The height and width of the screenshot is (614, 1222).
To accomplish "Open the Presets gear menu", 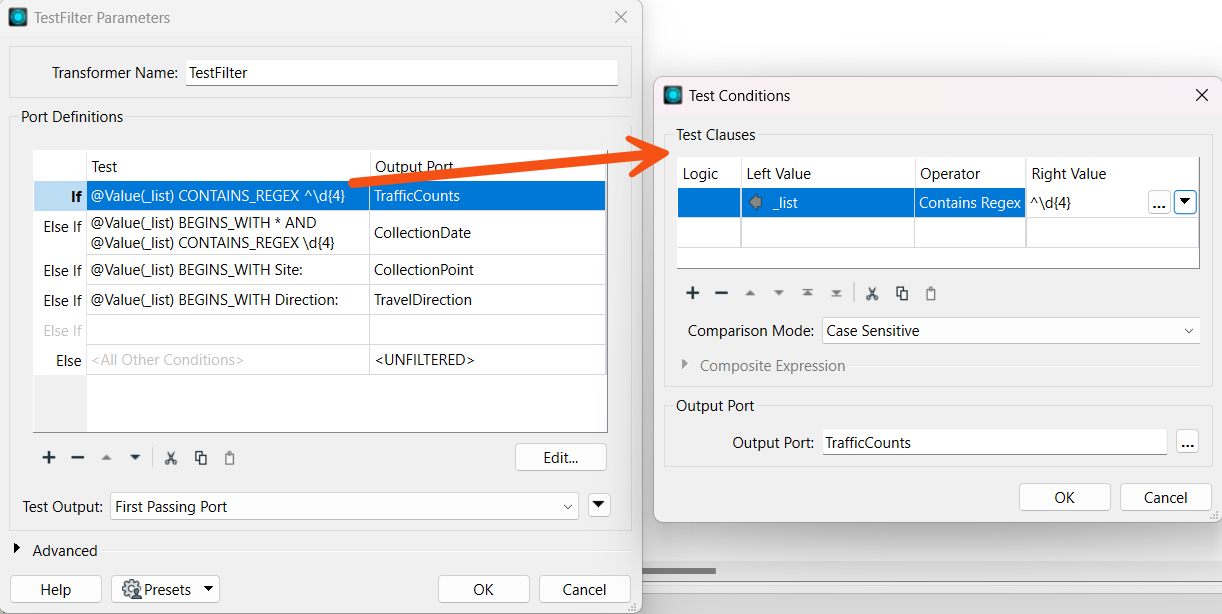I will coord(165,589).
